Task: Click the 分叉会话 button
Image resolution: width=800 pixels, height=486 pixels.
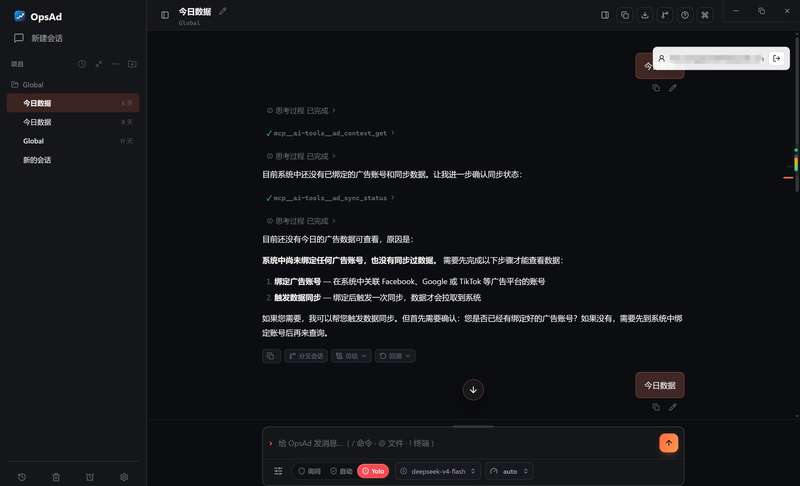Action: 306,356
